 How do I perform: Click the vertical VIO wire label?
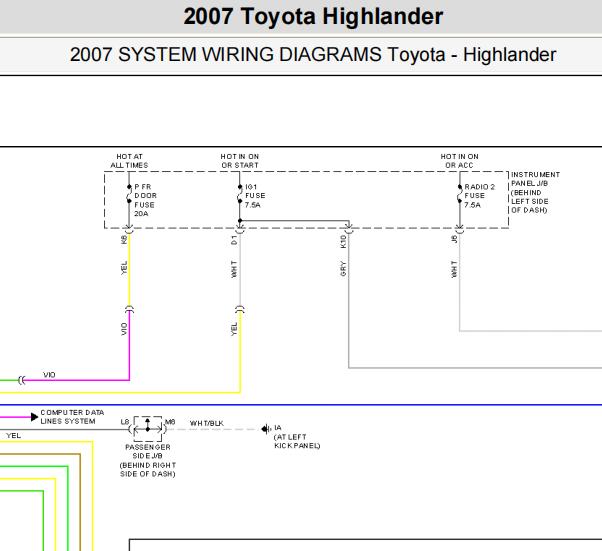pyautogui.click(x=124, y=329)
